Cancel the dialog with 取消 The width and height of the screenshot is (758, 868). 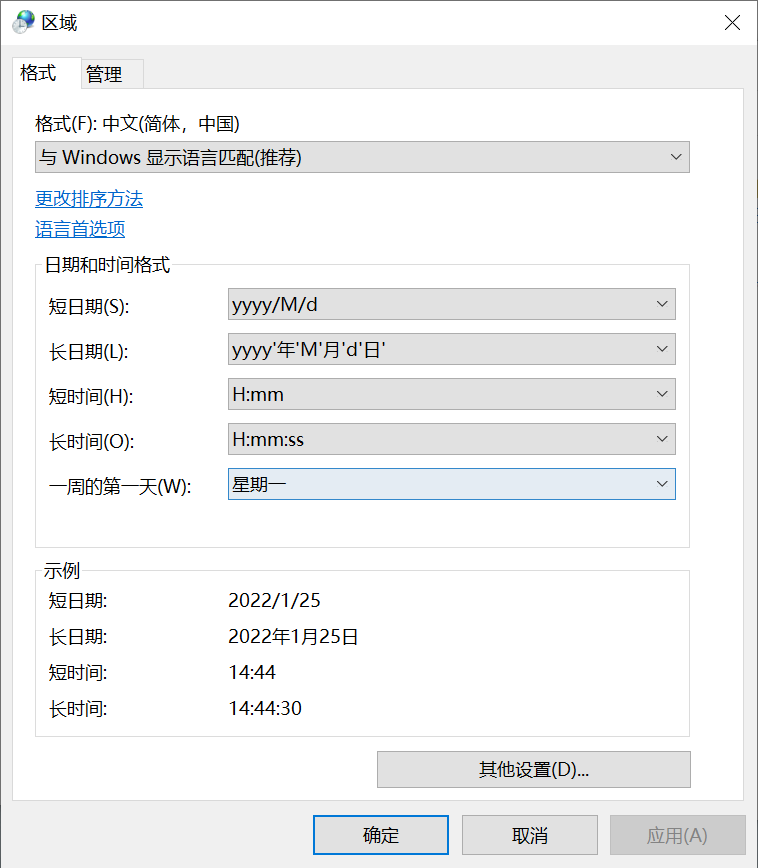pos(530,835)
